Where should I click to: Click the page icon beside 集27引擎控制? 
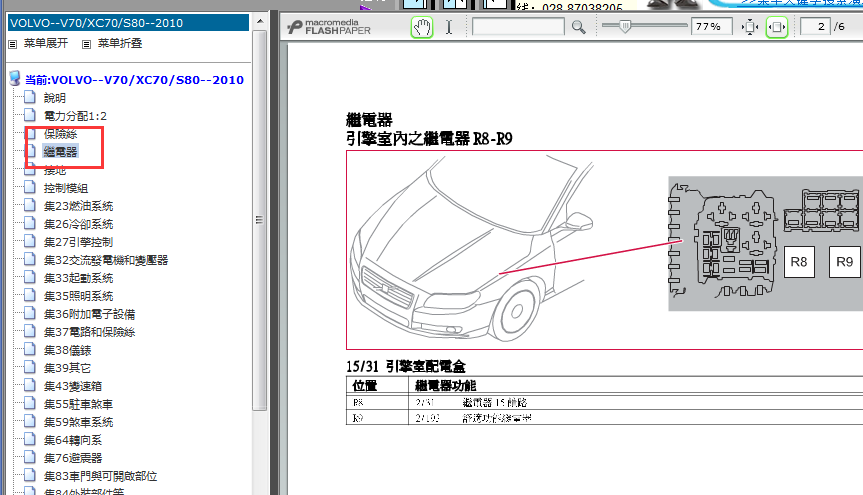[30, 241]
